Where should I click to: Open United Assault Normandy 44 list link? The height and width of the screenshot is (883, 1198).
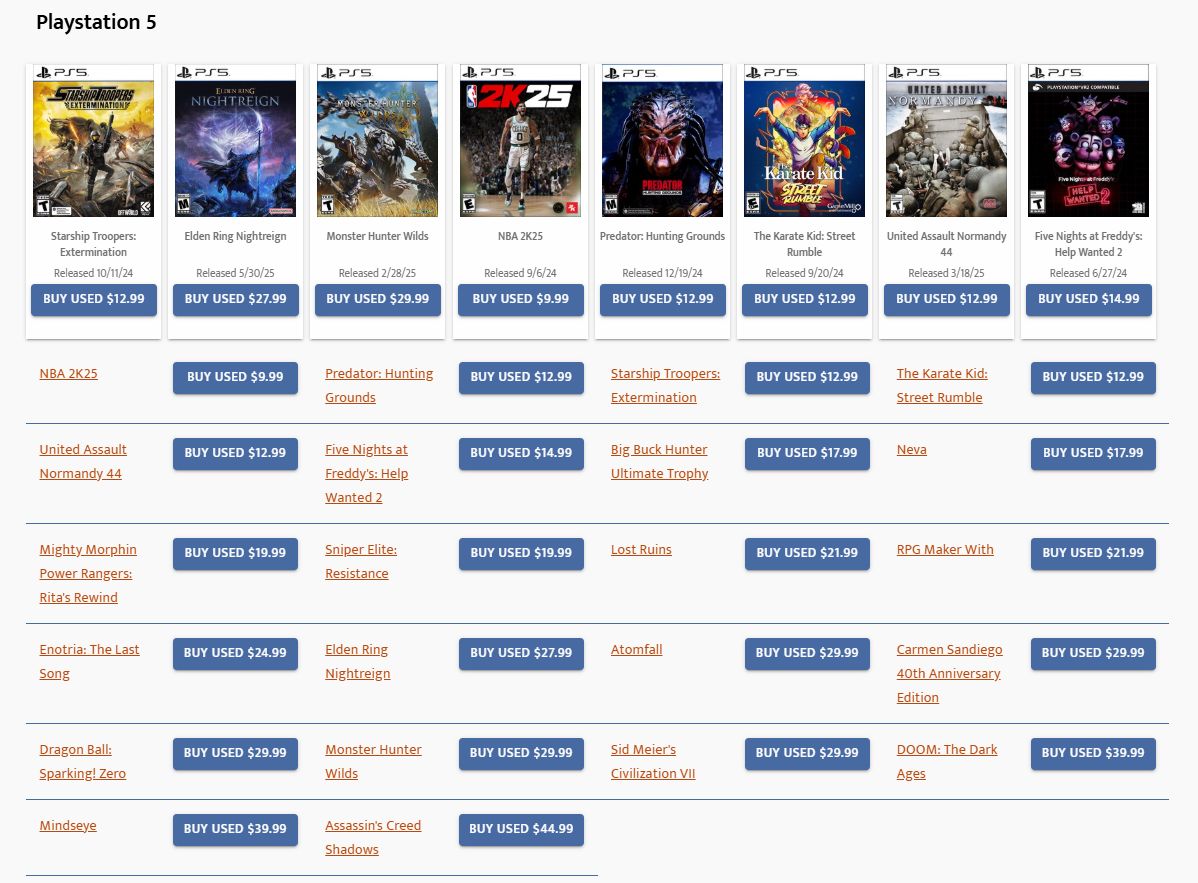point(83,461)
